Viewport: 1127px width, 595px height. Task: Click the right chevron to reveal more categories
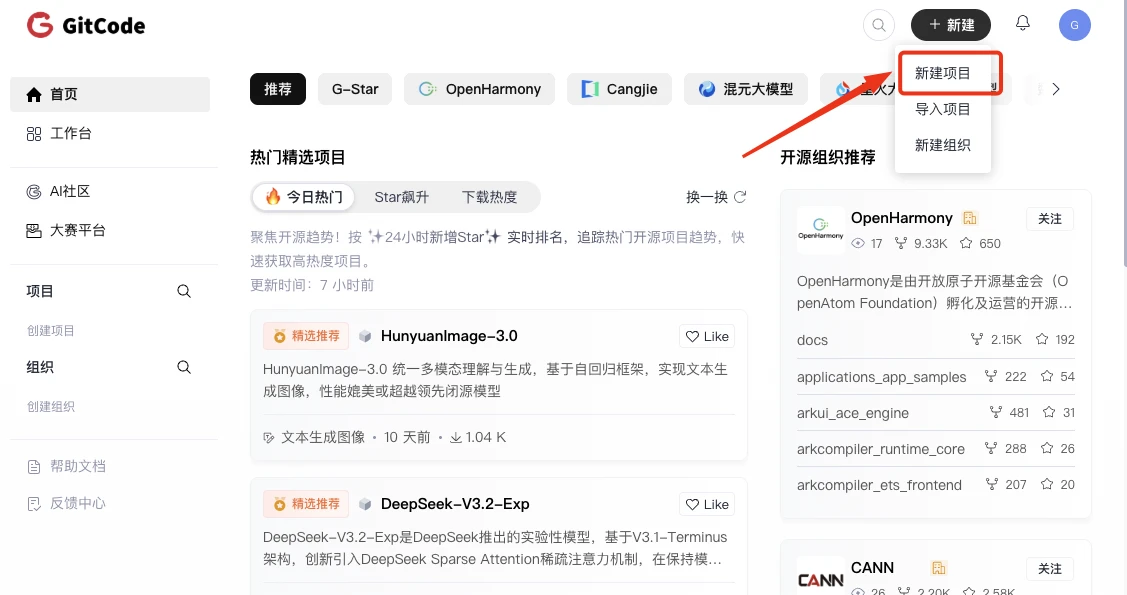click(1056, 88)
